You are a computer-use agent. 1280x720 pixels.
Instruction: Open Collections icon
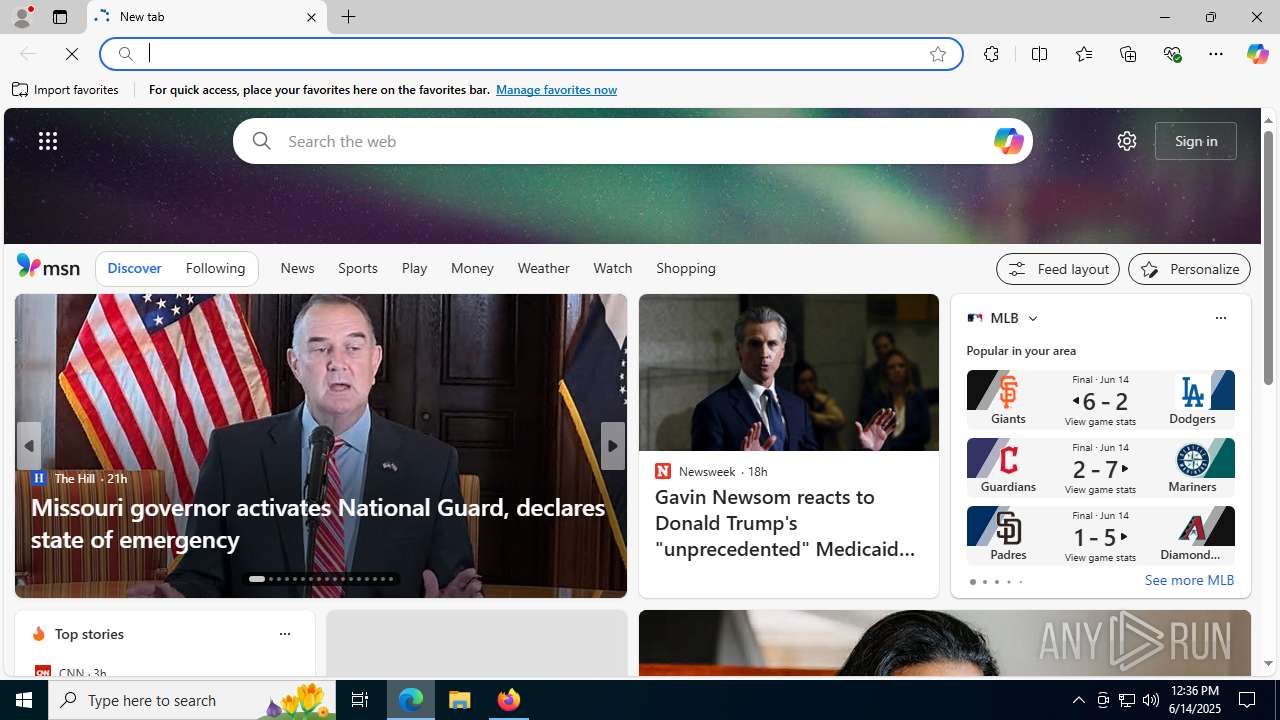pos(1128,54)
